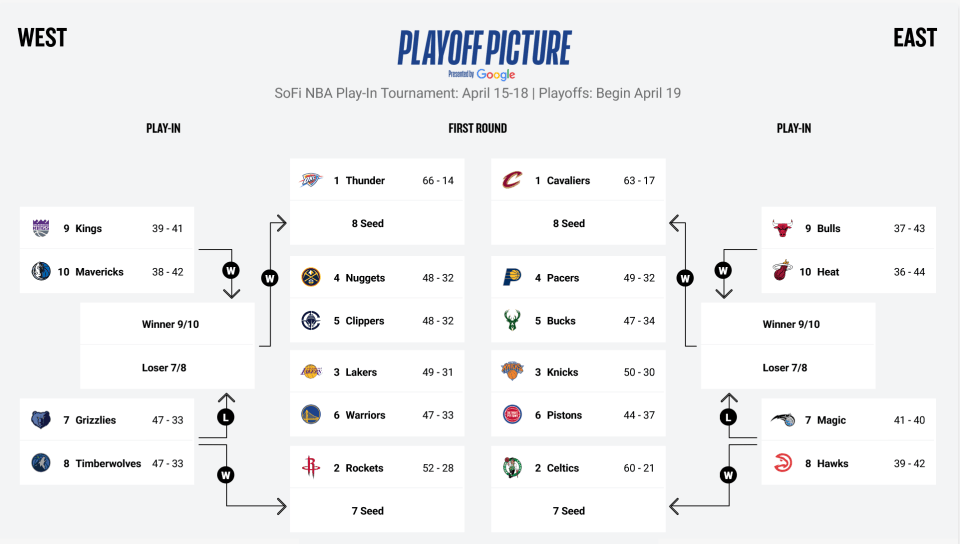Open the Warriors team name link

point(366,415)
